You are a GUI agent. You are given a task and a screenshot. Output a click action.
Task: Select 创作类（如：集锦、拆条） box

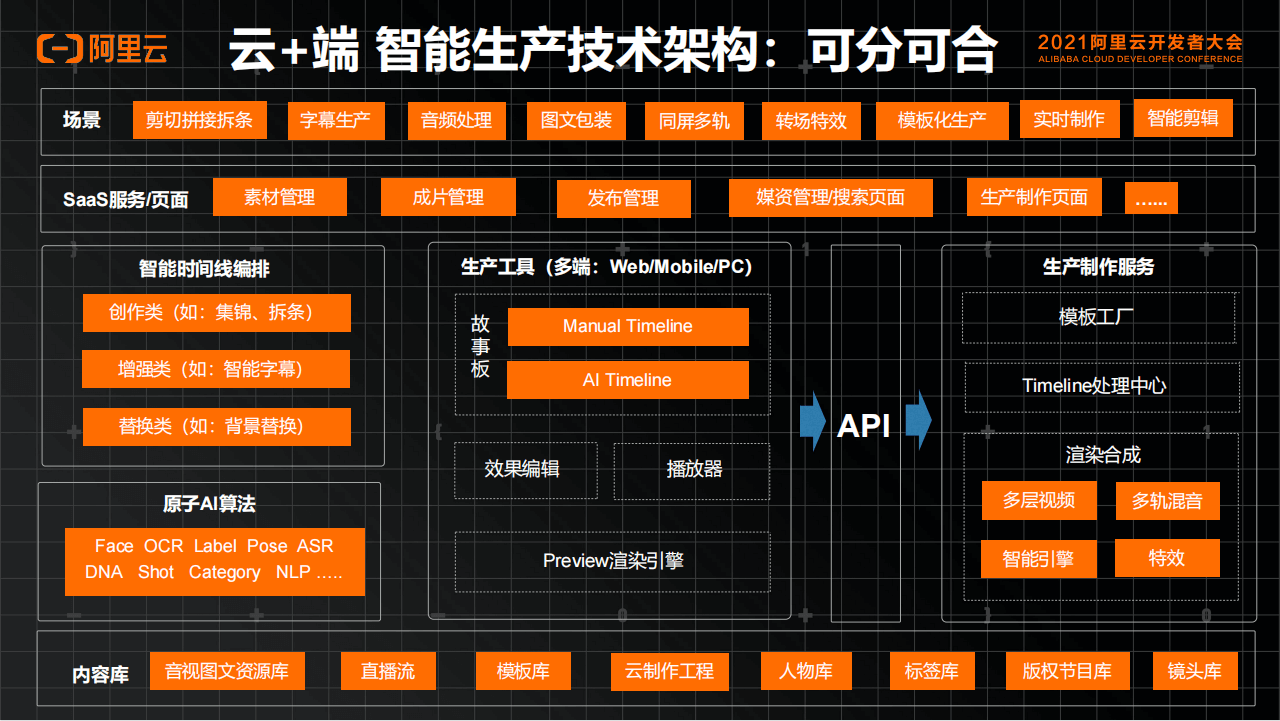click(217, 313)
